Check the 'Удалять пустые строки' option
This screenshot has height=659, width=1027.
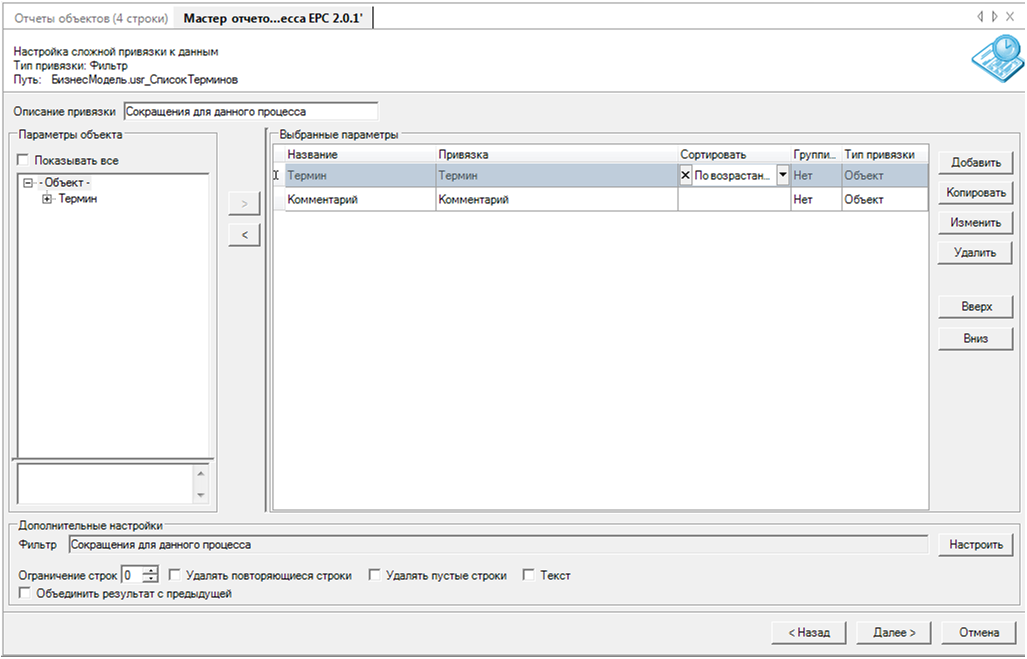[x=375, y=575]
